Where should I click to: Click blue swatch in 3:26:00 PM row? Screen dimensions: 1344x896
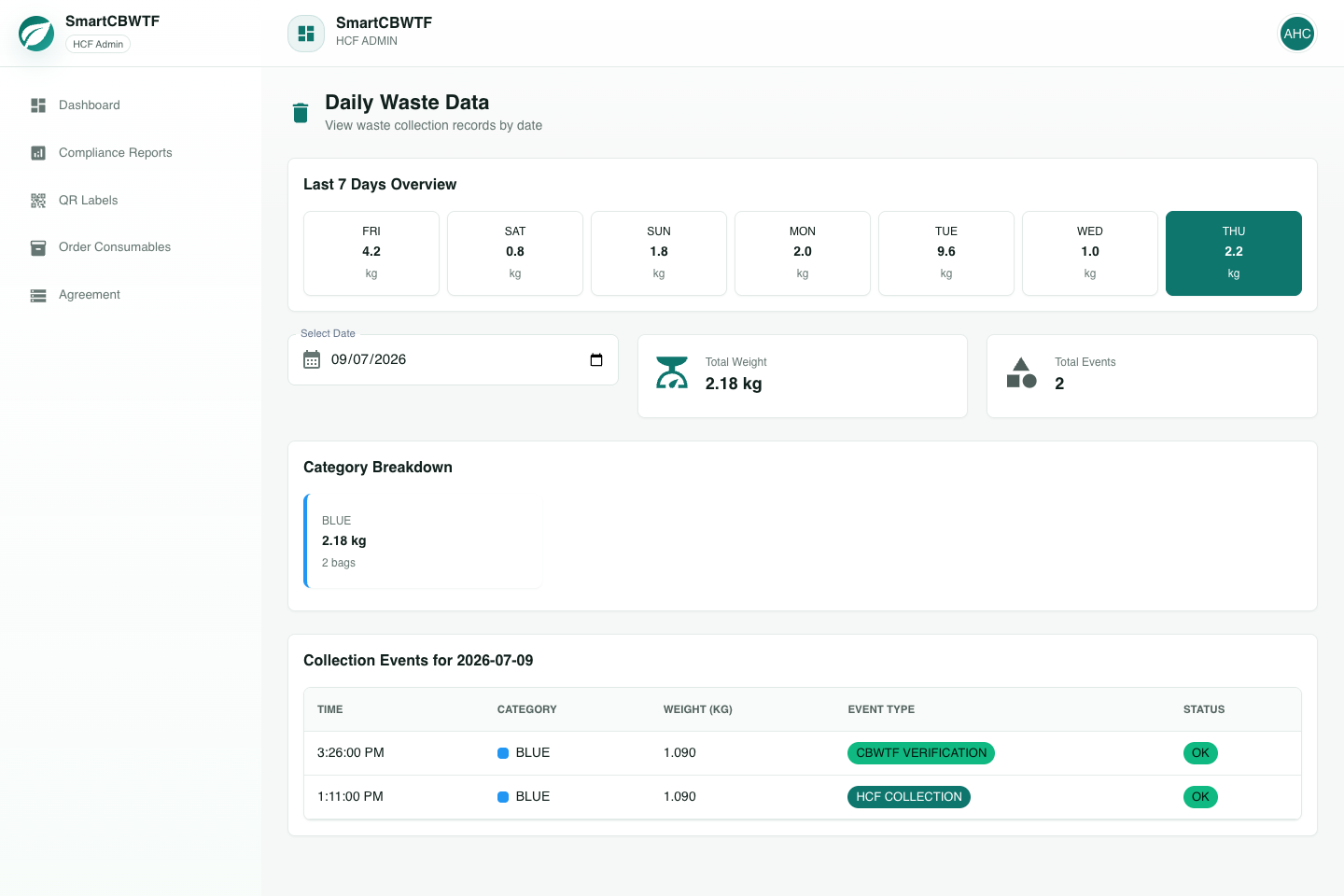(x=503, y=753)
